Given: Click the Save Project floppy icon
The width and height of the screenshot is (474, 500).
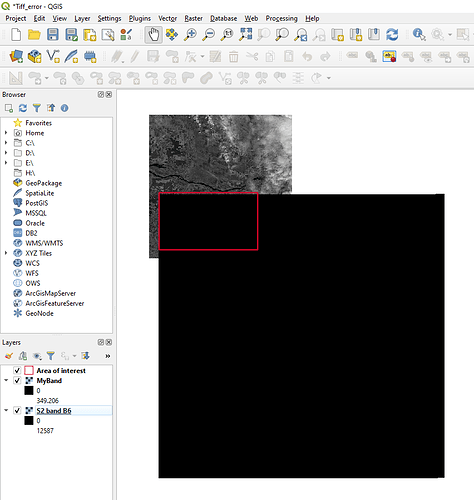Looking at the screenshot, I should tap(53, 35).
